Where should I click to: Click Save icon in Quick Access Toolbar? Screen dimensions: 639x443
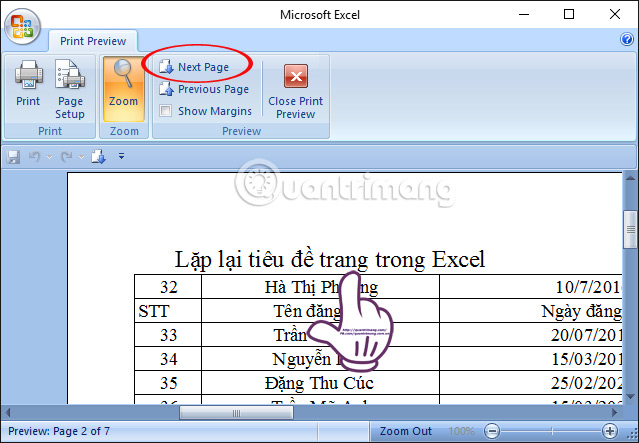pos(13,156)
